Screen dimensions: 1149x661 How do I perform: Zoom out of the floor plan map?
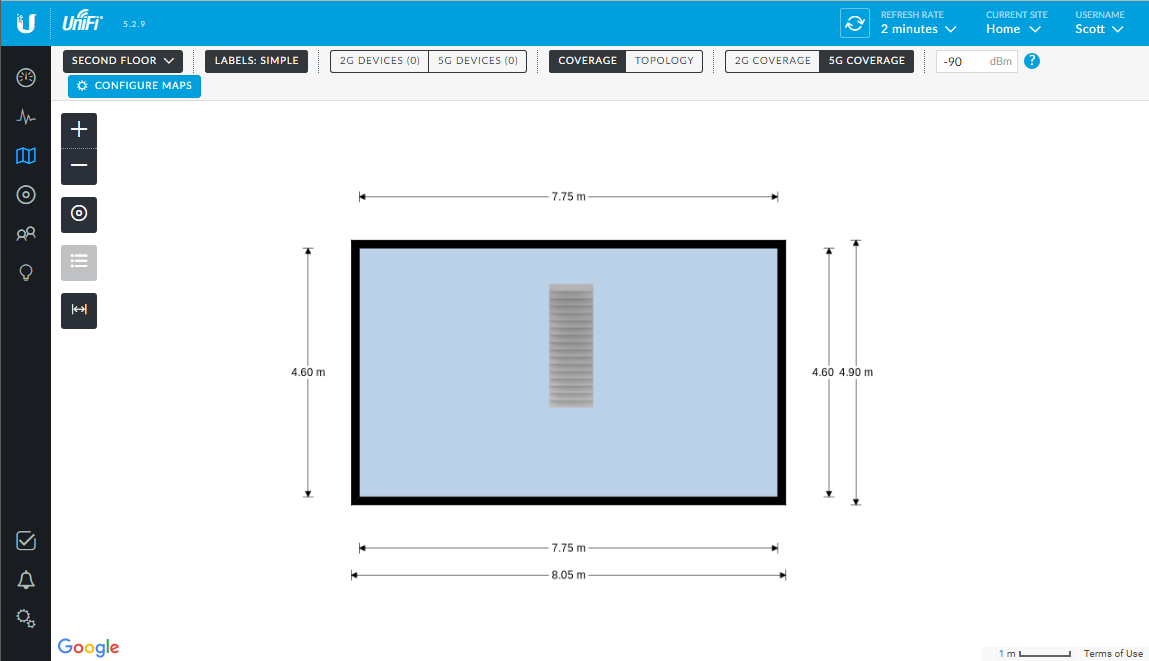(x=78, y=166)
